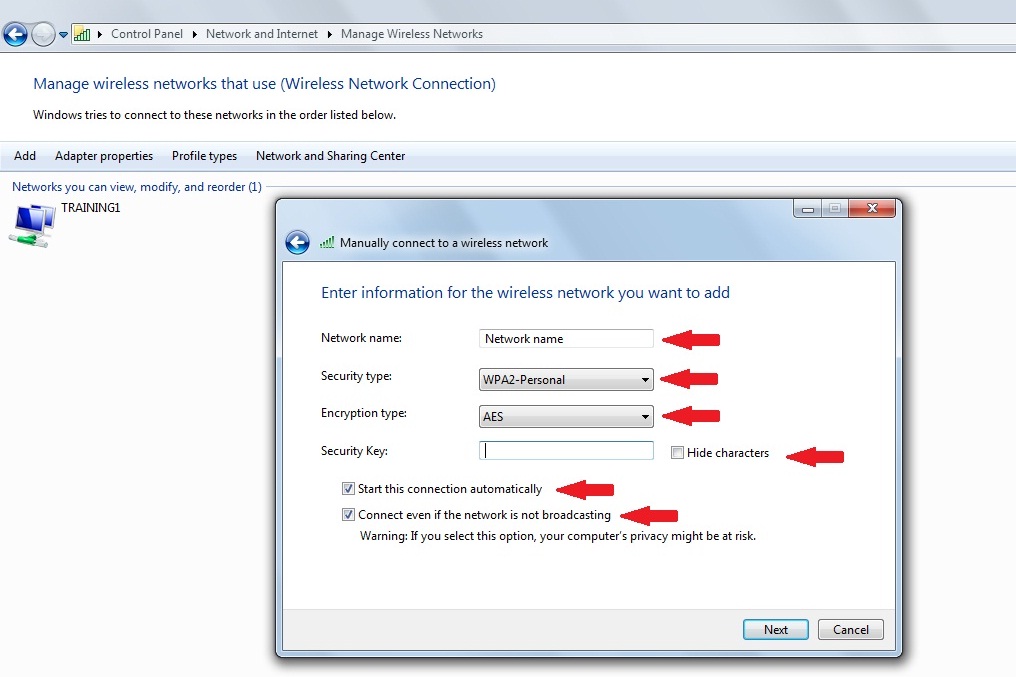The image size is (1016, 677).
Task: Open Network and Sharing Center
Action: point(330,155)
